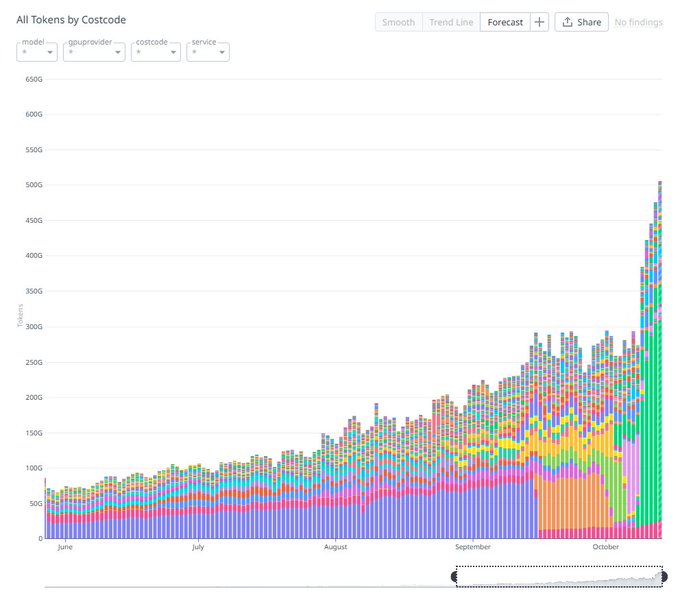
Task: Click the plus add button
Action: pyautogui.click(x=539, y=22)
